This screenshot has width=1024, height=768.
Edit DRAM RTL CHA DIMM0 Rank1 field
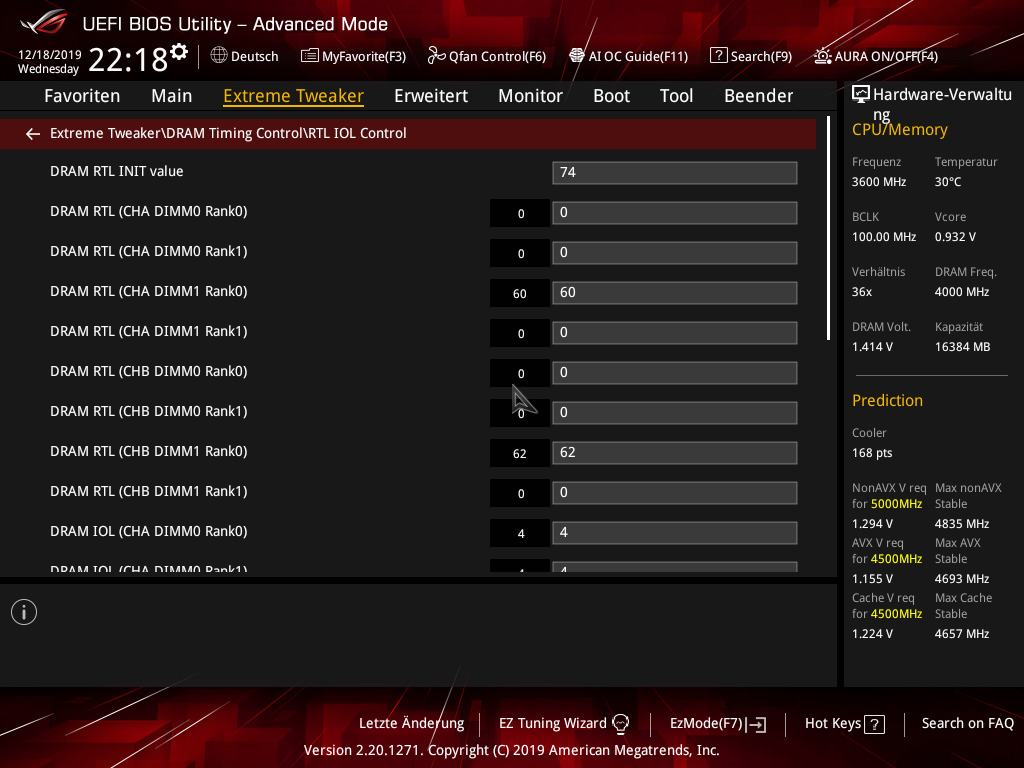coord(675,253)
